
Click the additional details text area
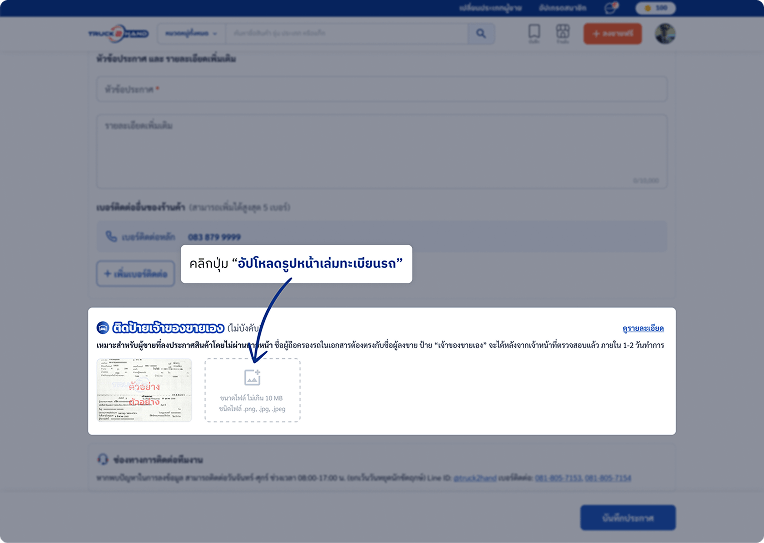[382, 152]
